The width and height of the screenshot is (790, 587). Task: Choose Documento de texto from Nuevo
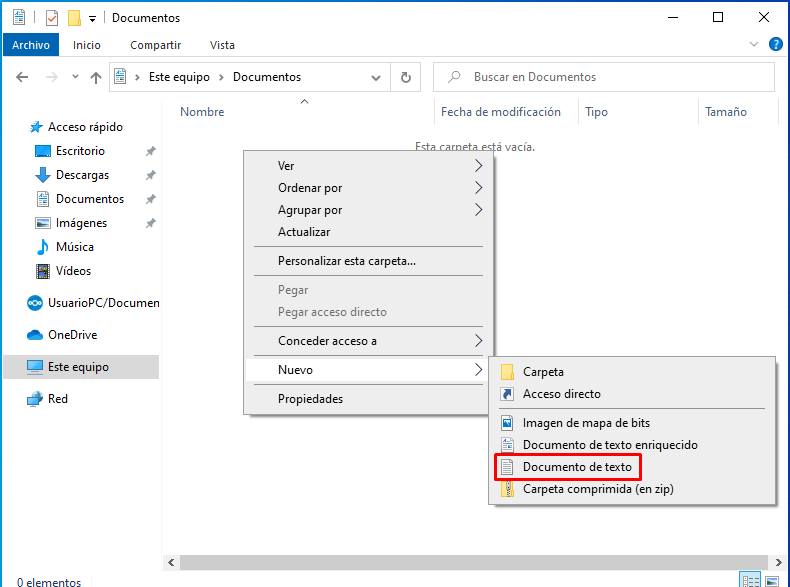point(576,467)
